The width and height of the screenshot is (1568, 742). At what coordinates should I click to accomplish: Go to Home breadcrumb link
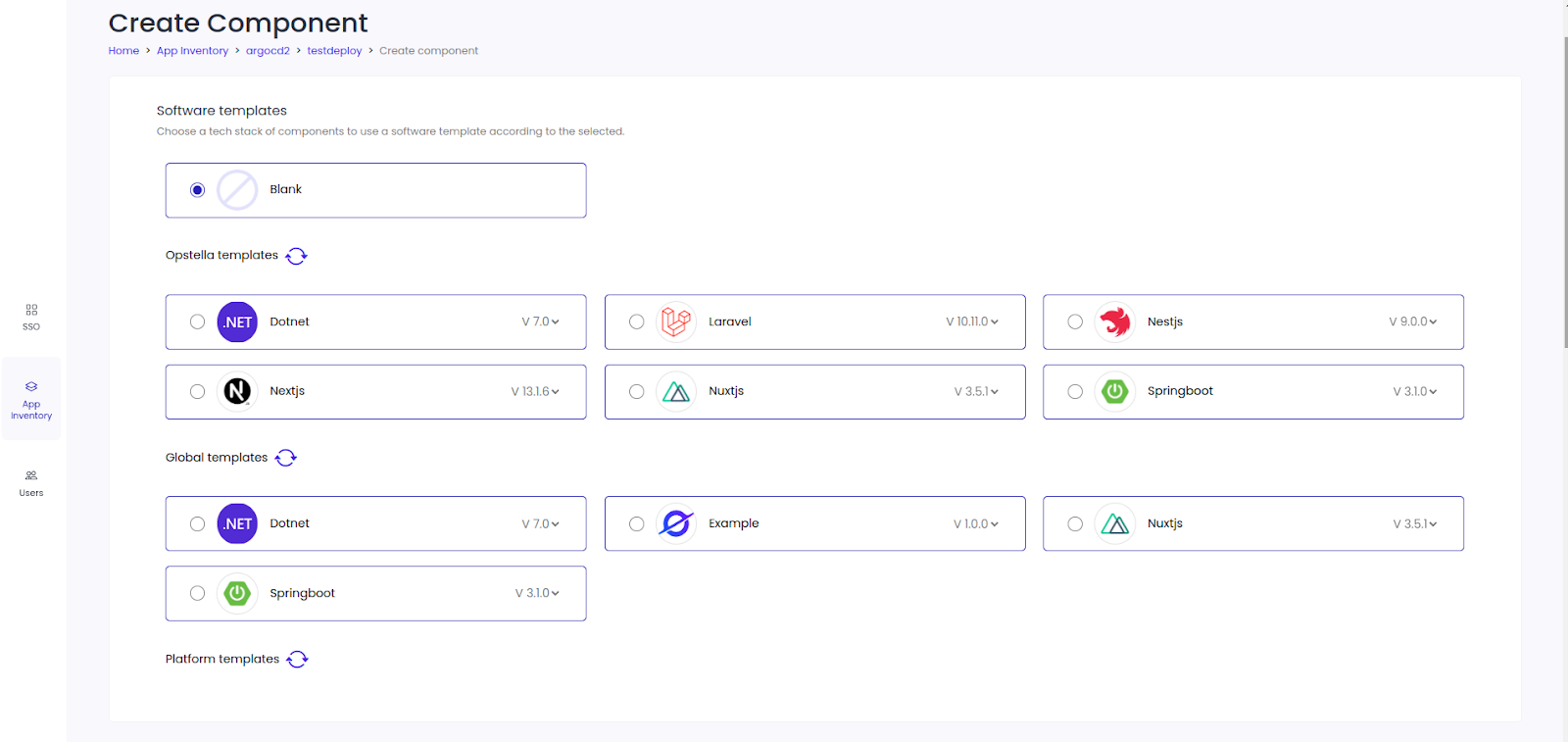coord(123,51)
